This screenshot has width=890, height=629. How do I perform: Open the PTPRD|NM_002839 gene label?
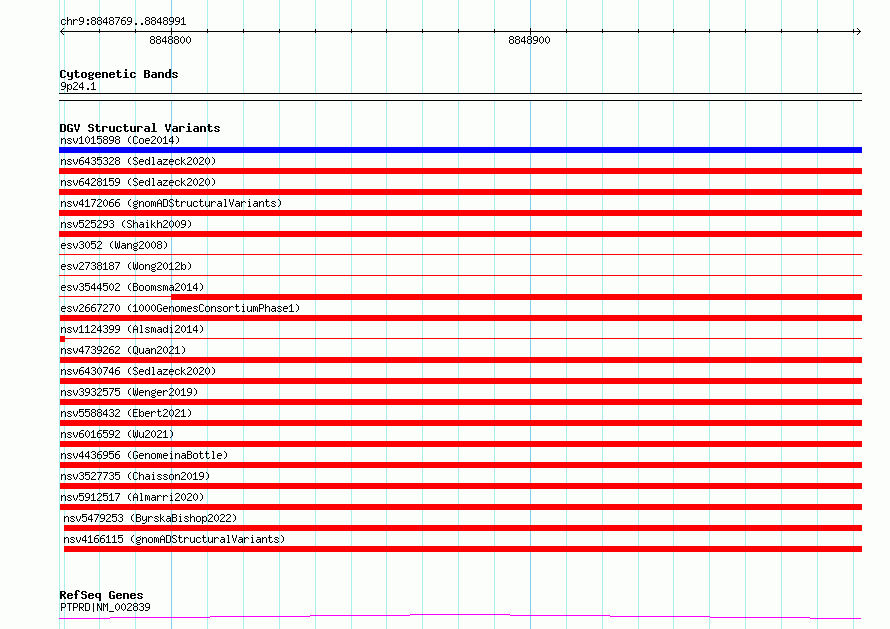(105, 607)
